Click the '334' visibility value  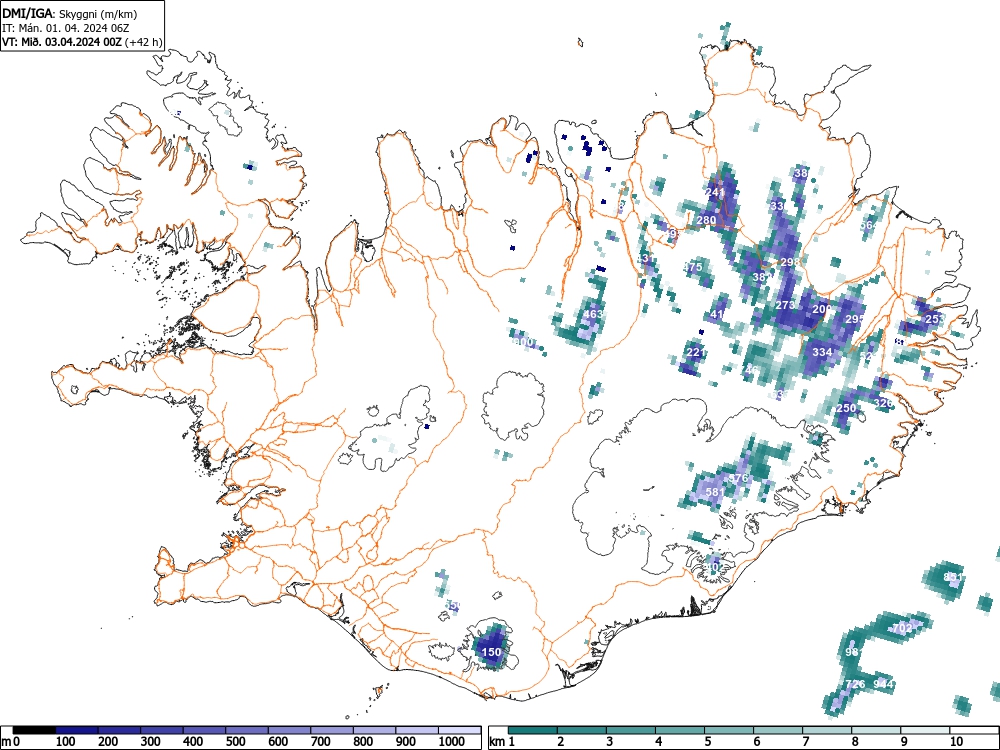point(822,351)
